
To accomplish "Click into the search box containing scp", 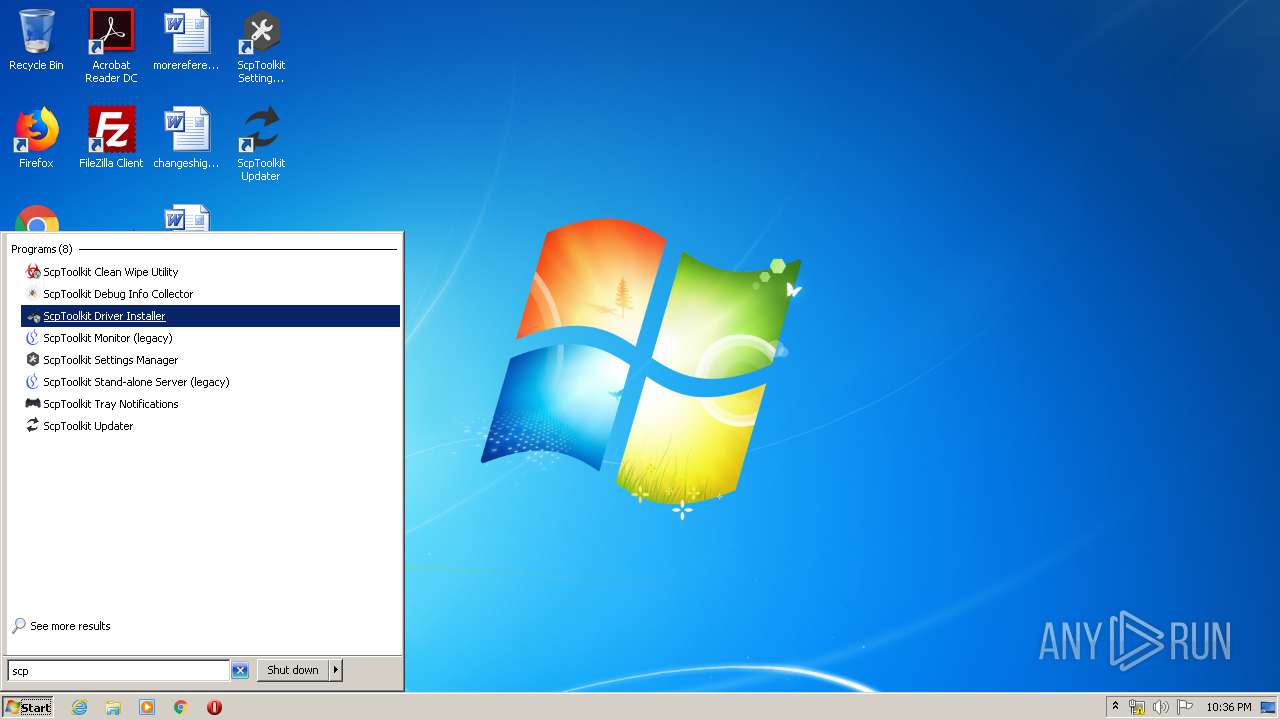I will tap(119, 671).
